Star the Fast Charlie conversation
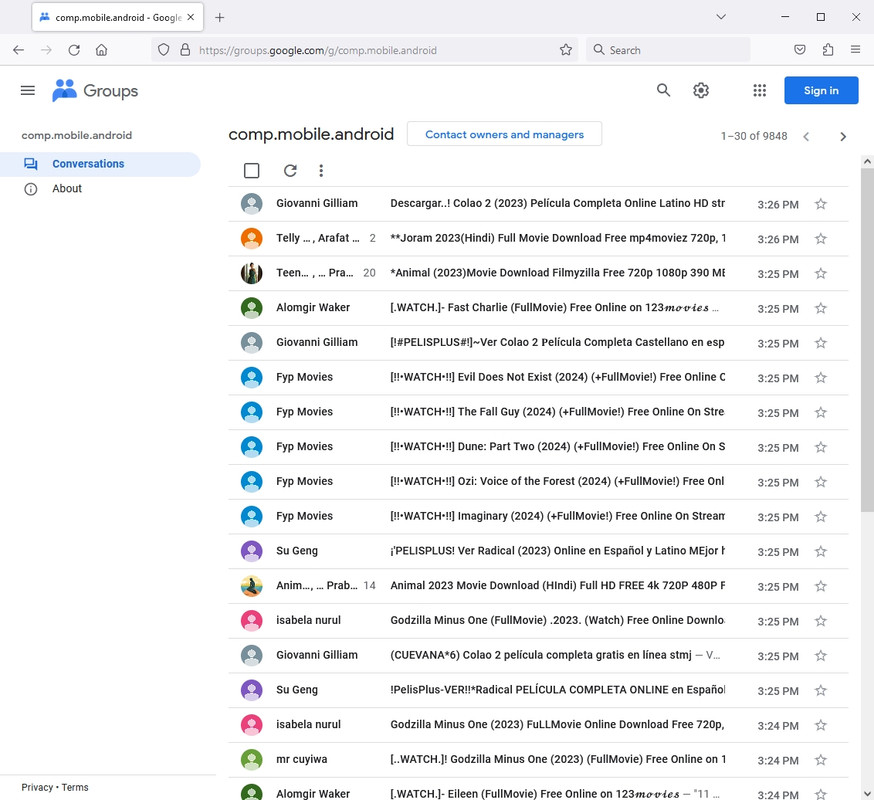This screenshot has width=874, height=800. click(820, 308)
